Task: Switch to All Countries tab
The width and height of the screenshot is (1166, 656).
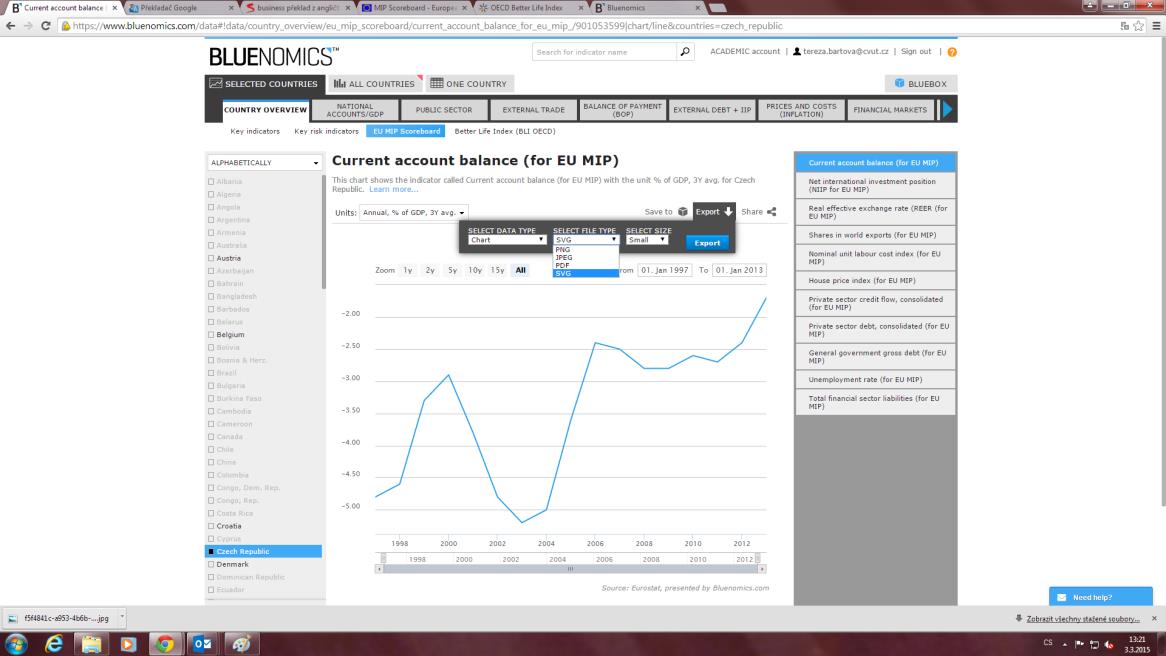Action: click(374, 83)
